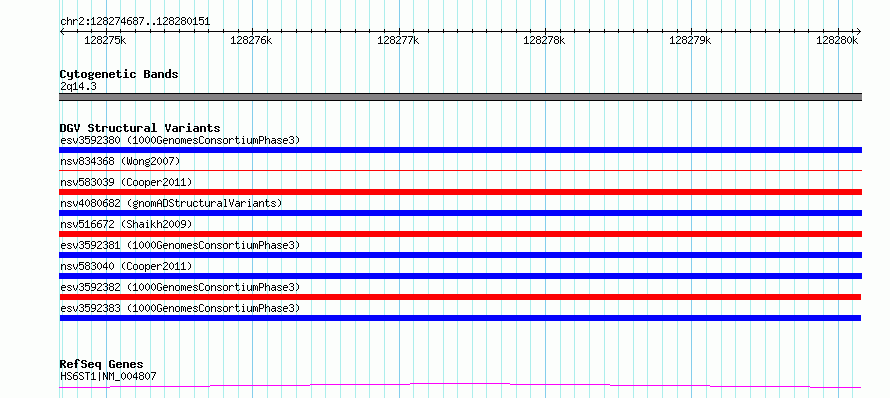This screenshot has width=890, height=398.
Task: Select the esv3592381 blue variant bar
Action: click(x=460, y=255)
